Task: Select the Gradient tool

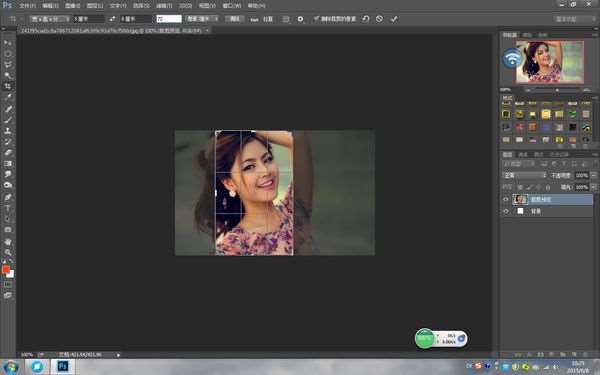Action: (8, 163)
